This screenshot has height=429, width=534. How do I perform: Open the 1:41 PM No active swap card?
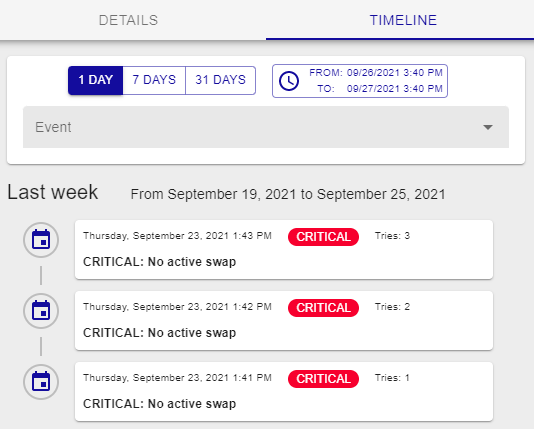point(284,392)
